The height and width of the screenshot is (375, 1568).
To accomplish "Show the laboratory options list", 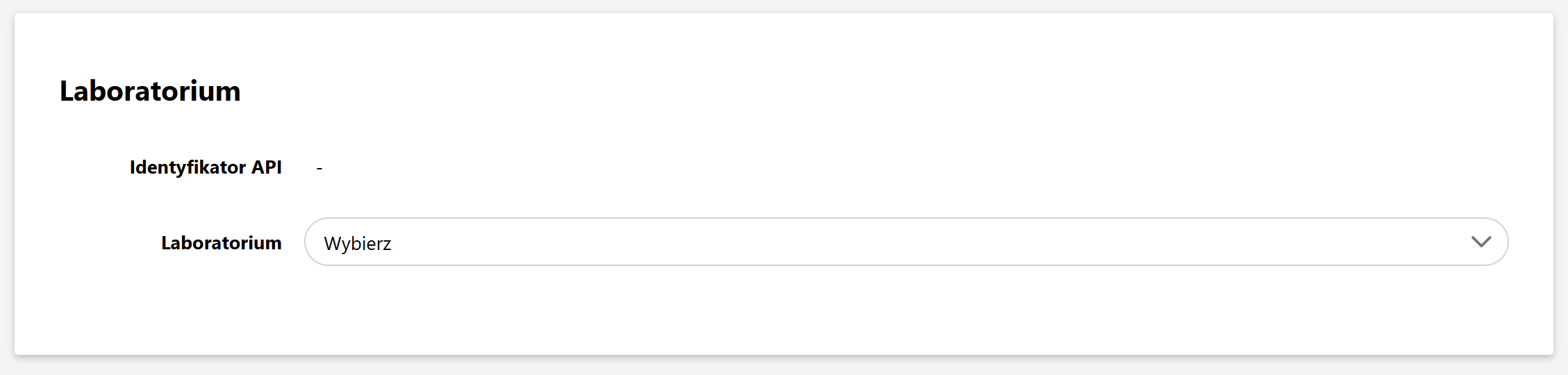I will (906, 242).
